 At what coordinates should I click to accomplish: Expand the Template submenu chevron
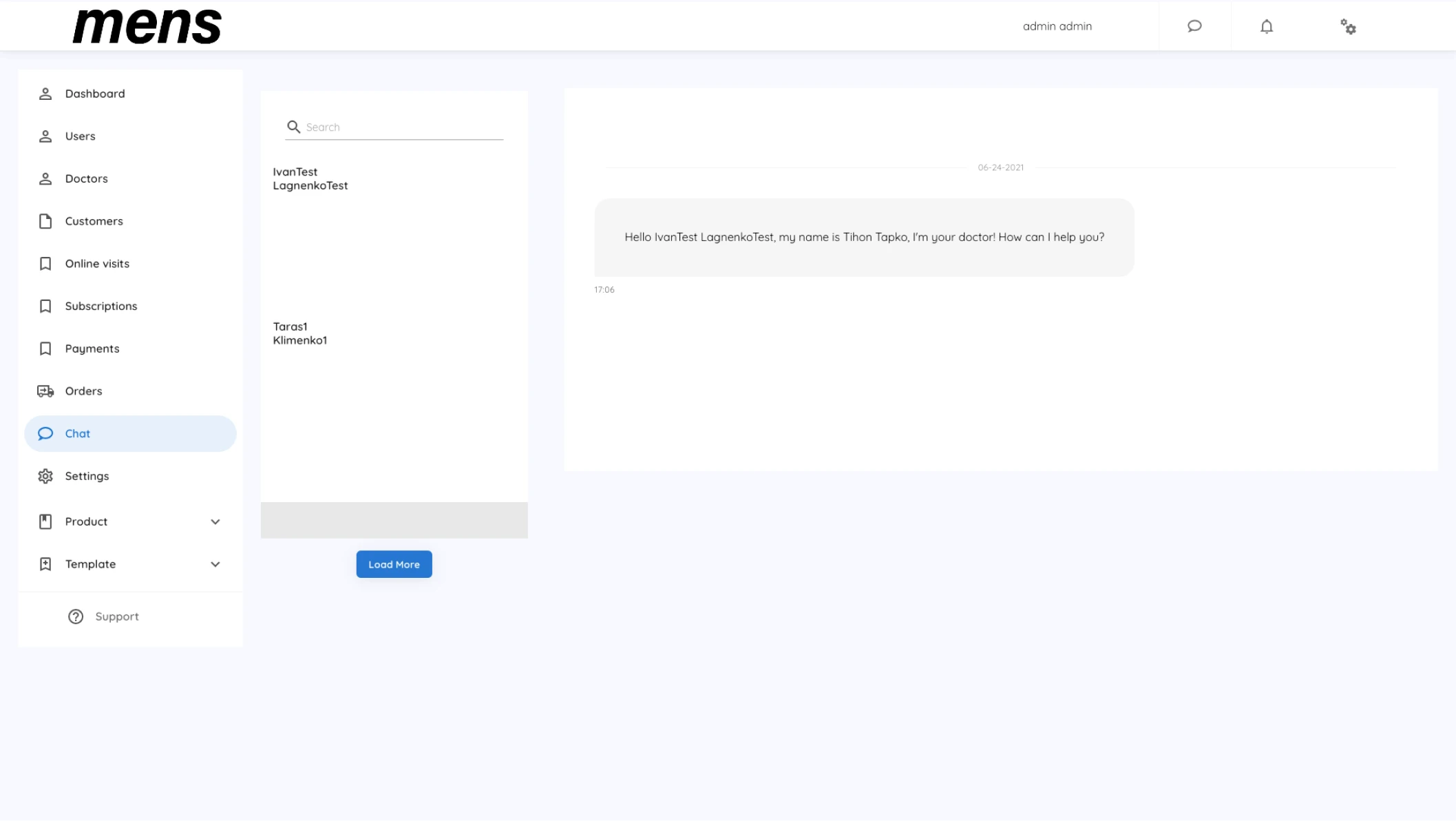click(215, 565)
